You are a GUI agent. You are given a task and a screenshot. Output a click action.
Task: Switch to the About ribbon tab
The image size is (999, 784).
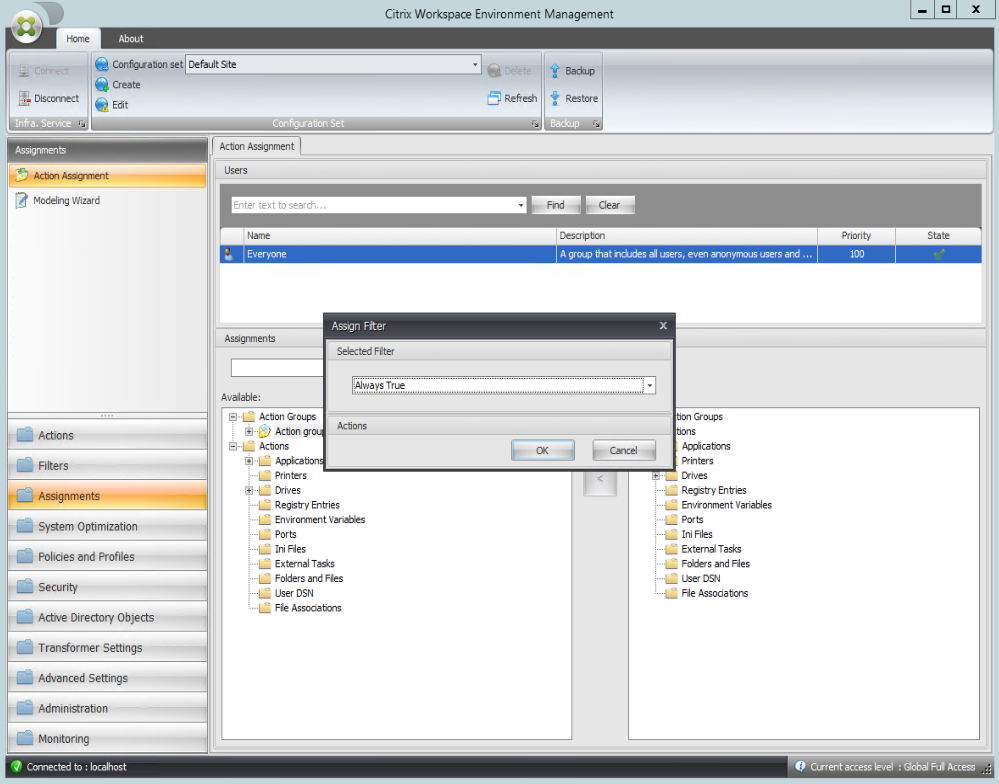coord(131,39)
